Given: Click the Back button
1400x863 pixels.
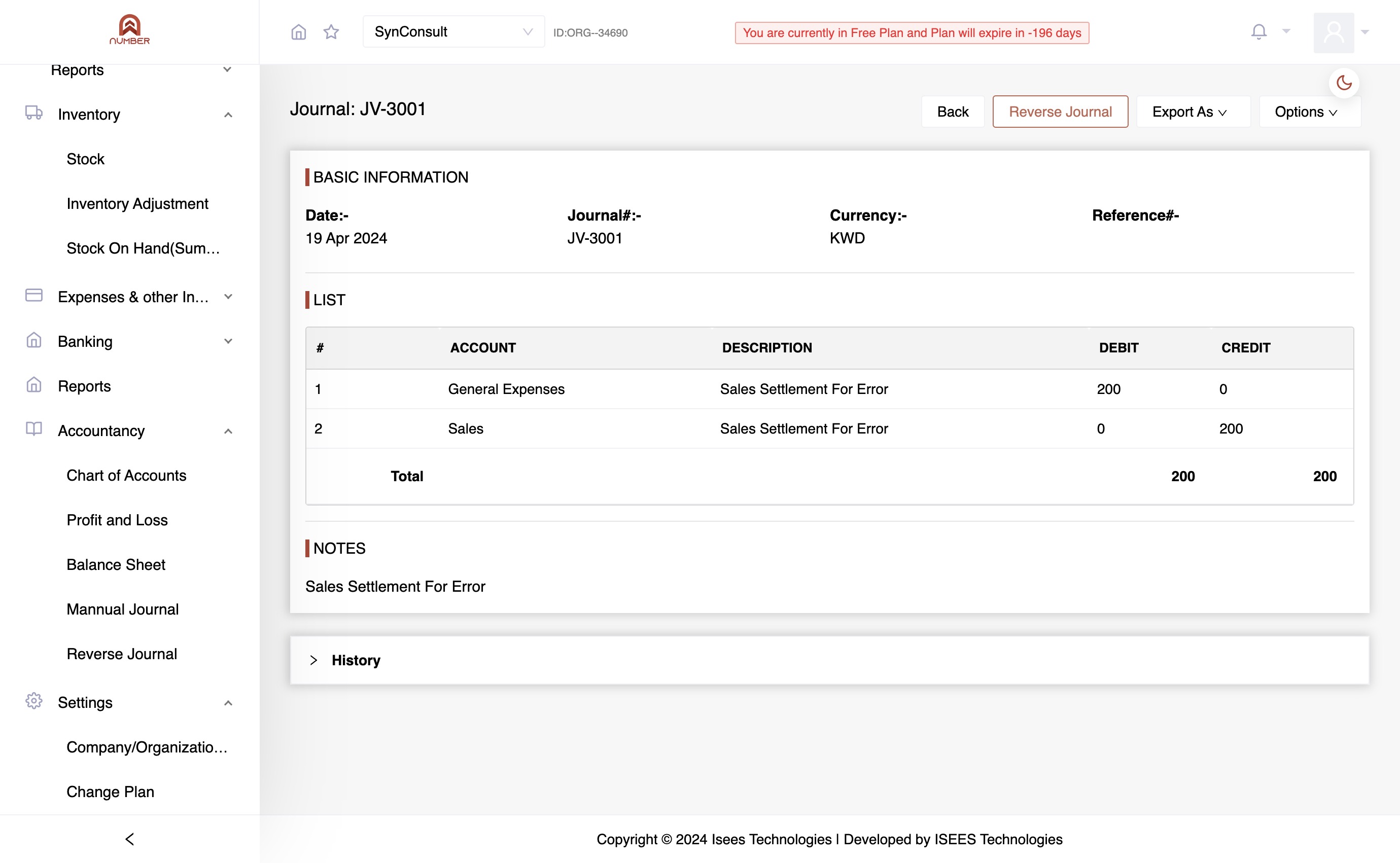Looking at the screenshot, I should (953, 112).
